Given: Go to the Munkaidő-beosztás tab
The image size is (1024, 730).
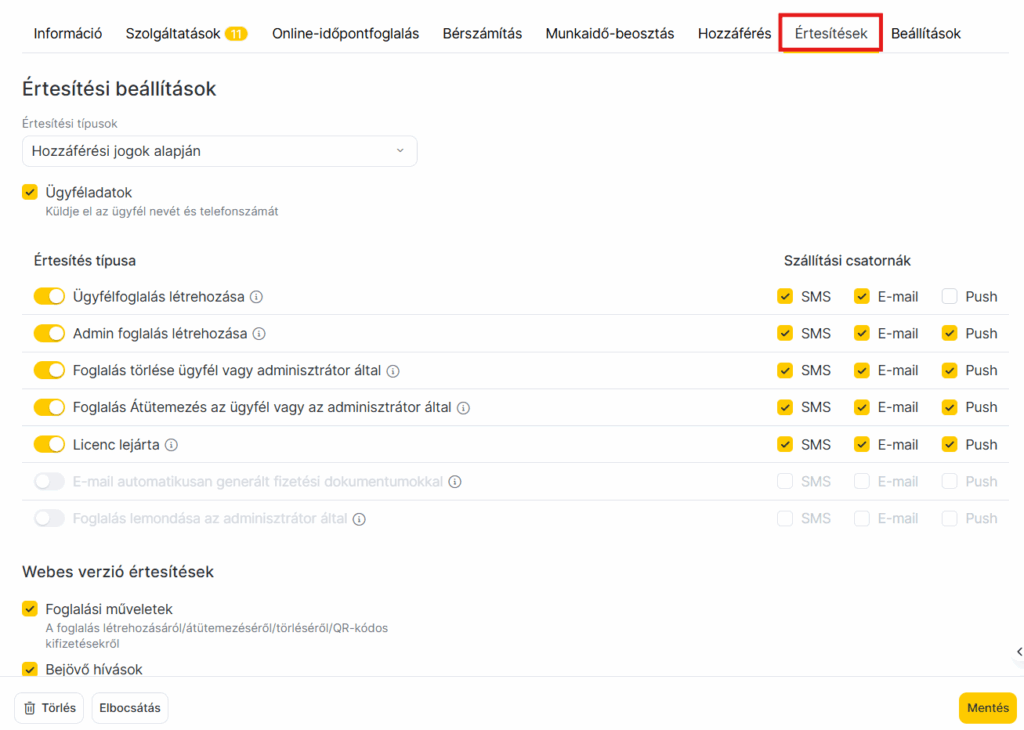Looking at the screenshot, I should [609, 33].
